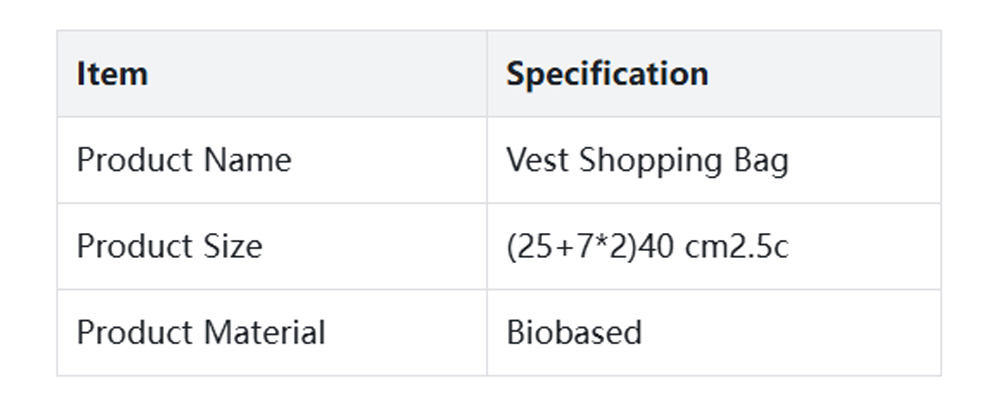Screen dimensions: 1000x408
Task: Click empty space right of "Vest Shopping Bag"
Action: (x=865, y=160)
